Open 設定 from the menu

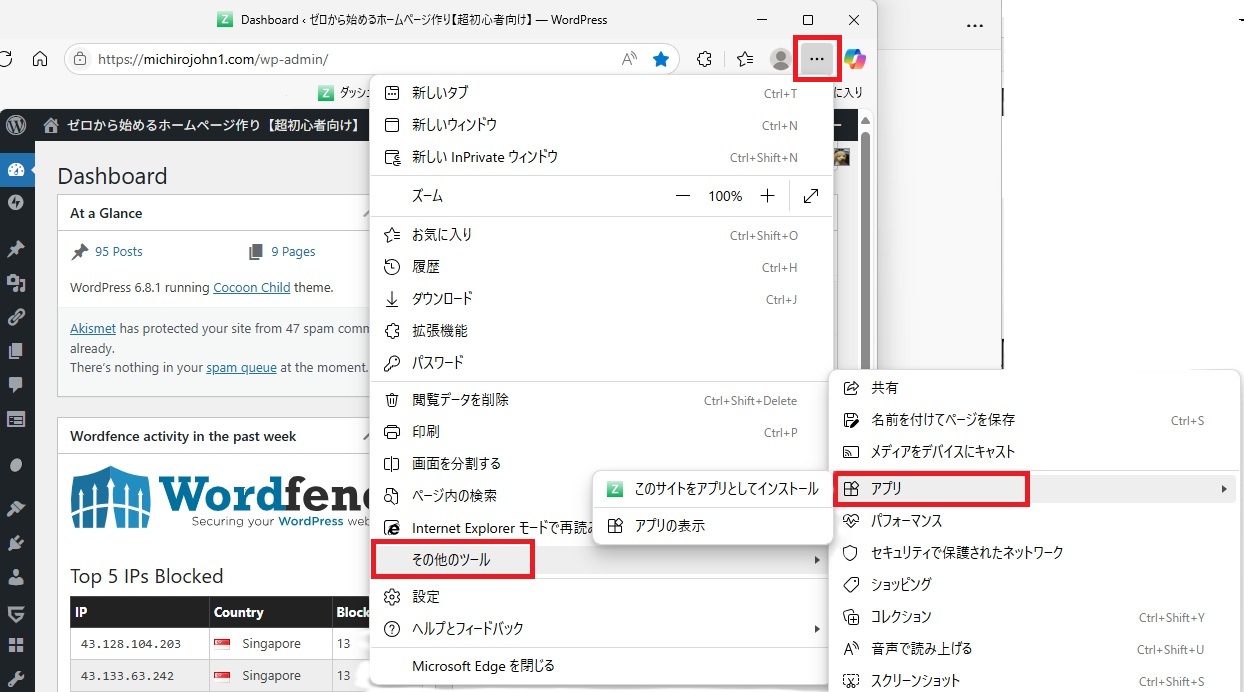click(601, 596)
